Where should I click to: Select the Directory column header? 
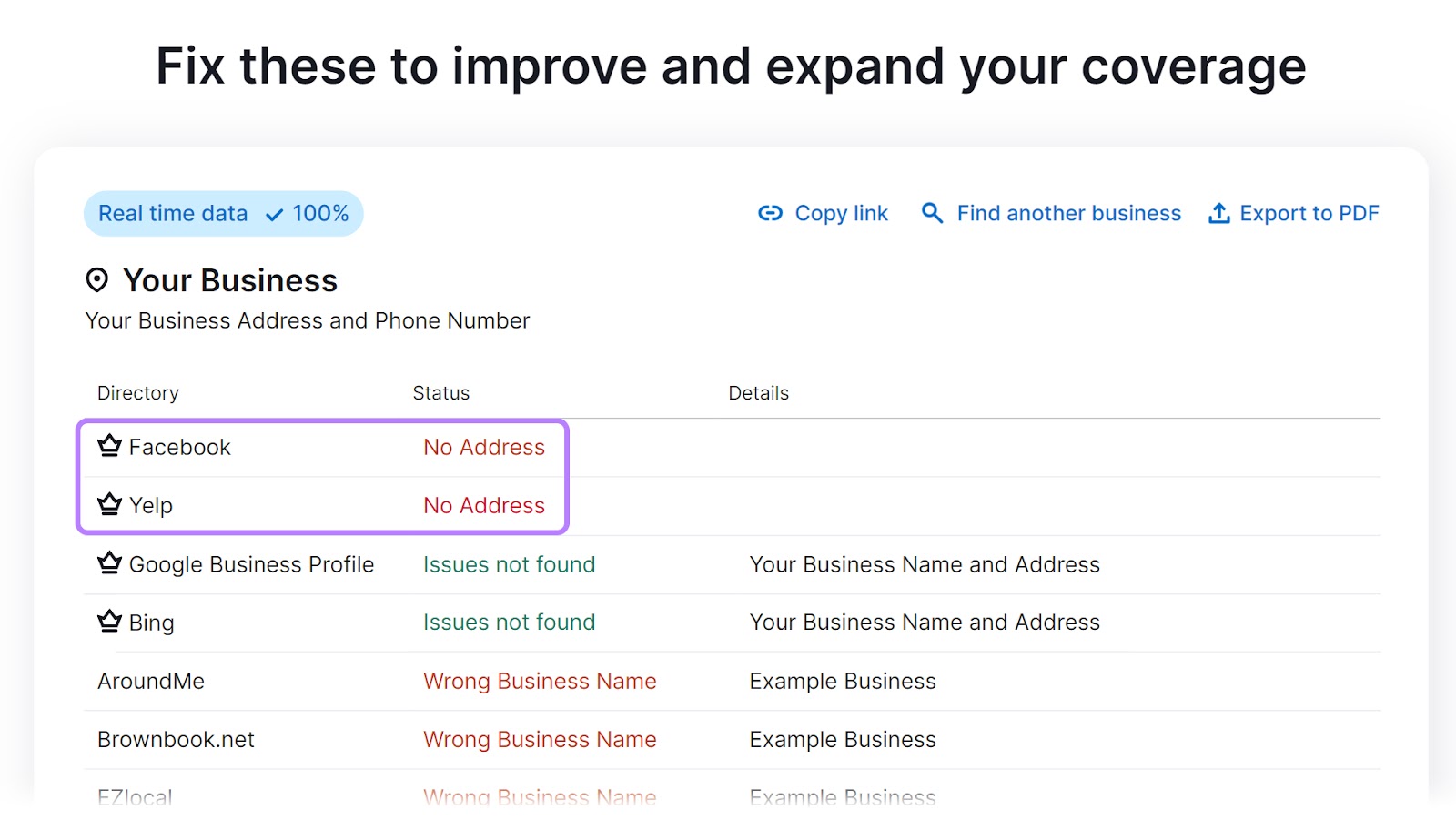(138, 393)
